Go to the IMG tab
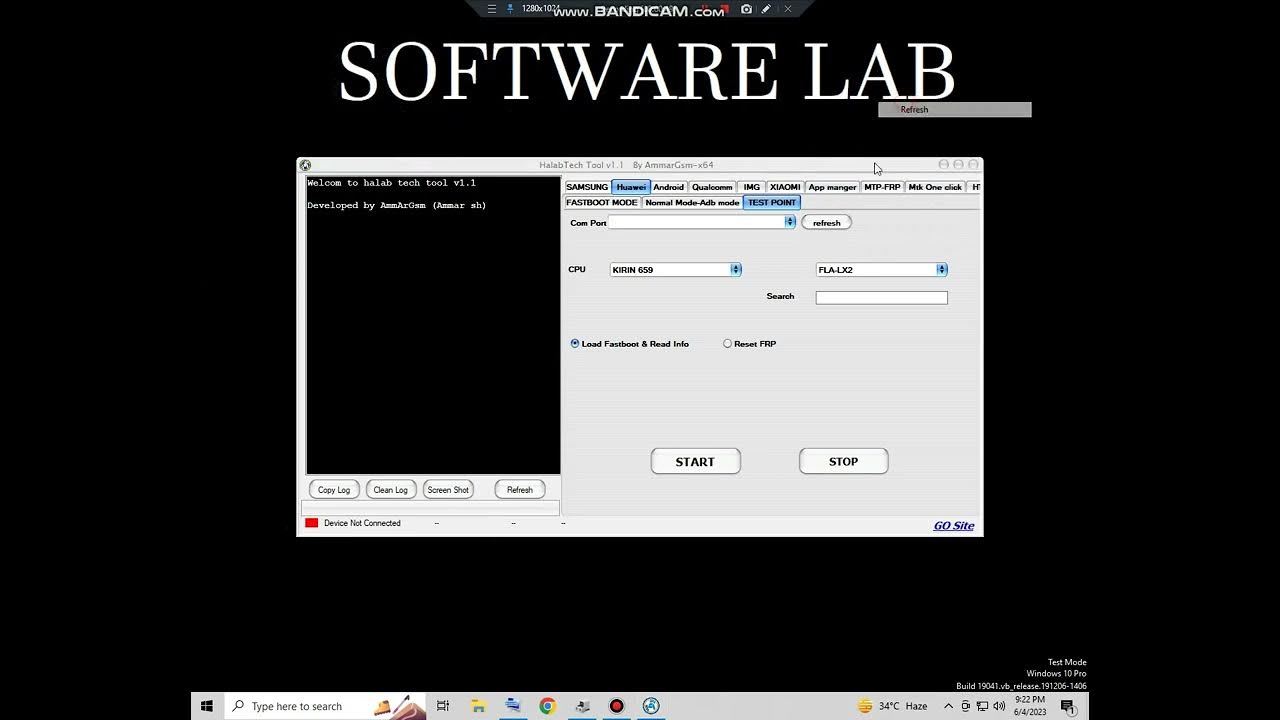This screenshot has height=720, width=1280. click(752, 187)
